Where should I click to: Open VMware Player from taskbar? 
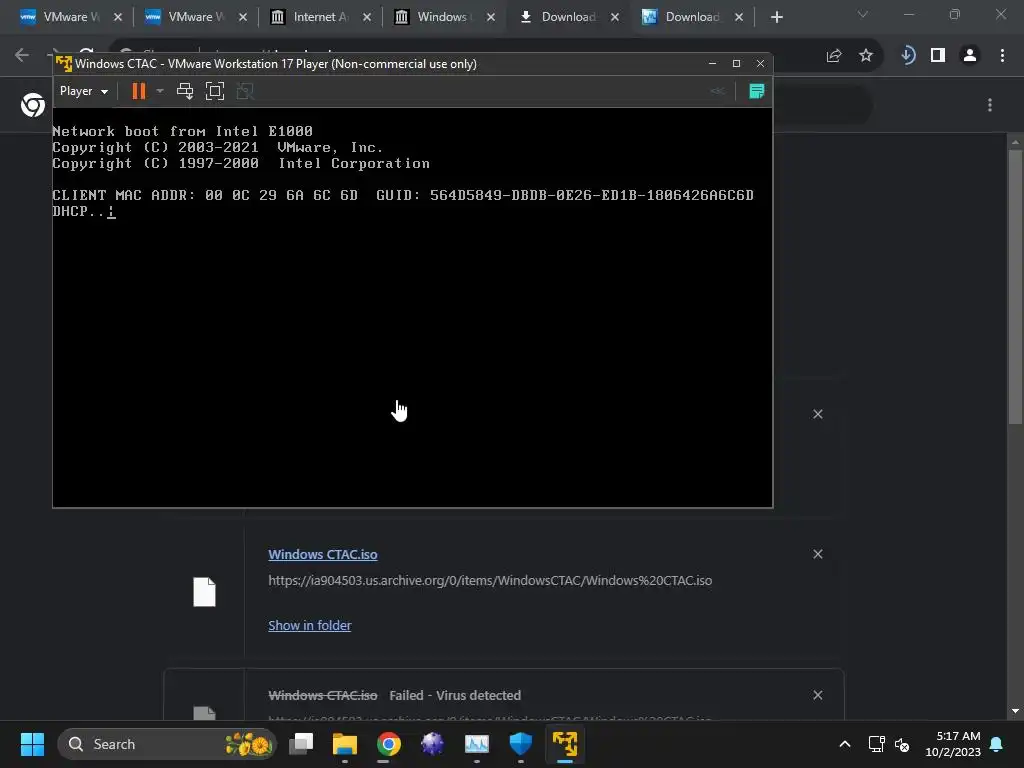[x=565, y=744]
